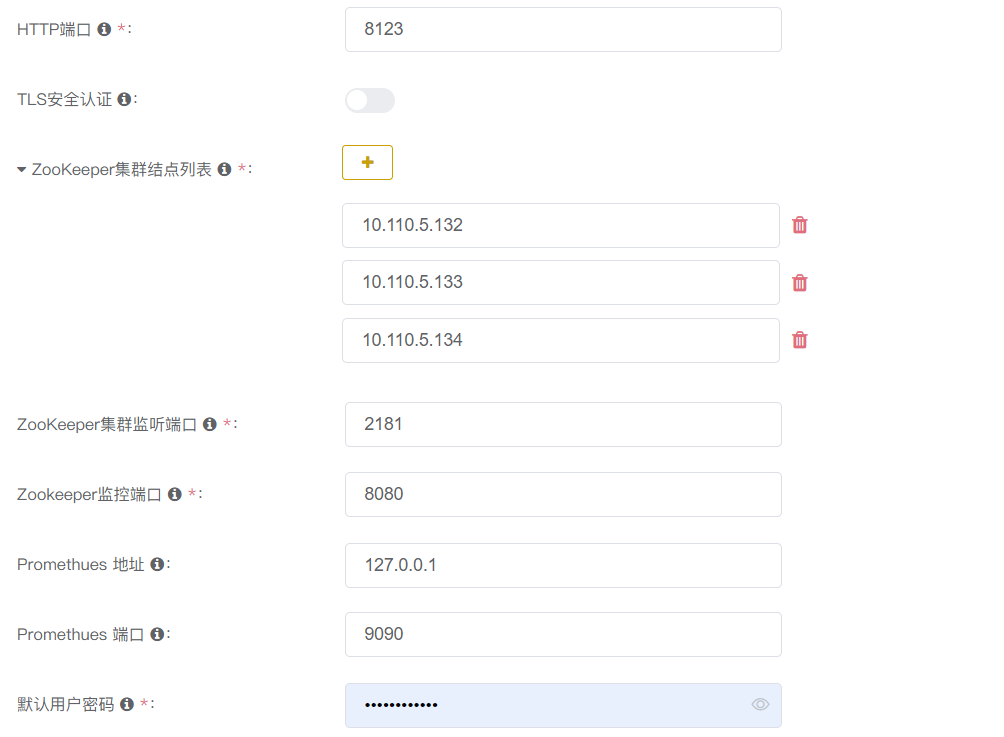This screenshot has height=737, width=1004.
Task: Click info icon next to Zookeeper监控端口
Action: tap(175, 494)
